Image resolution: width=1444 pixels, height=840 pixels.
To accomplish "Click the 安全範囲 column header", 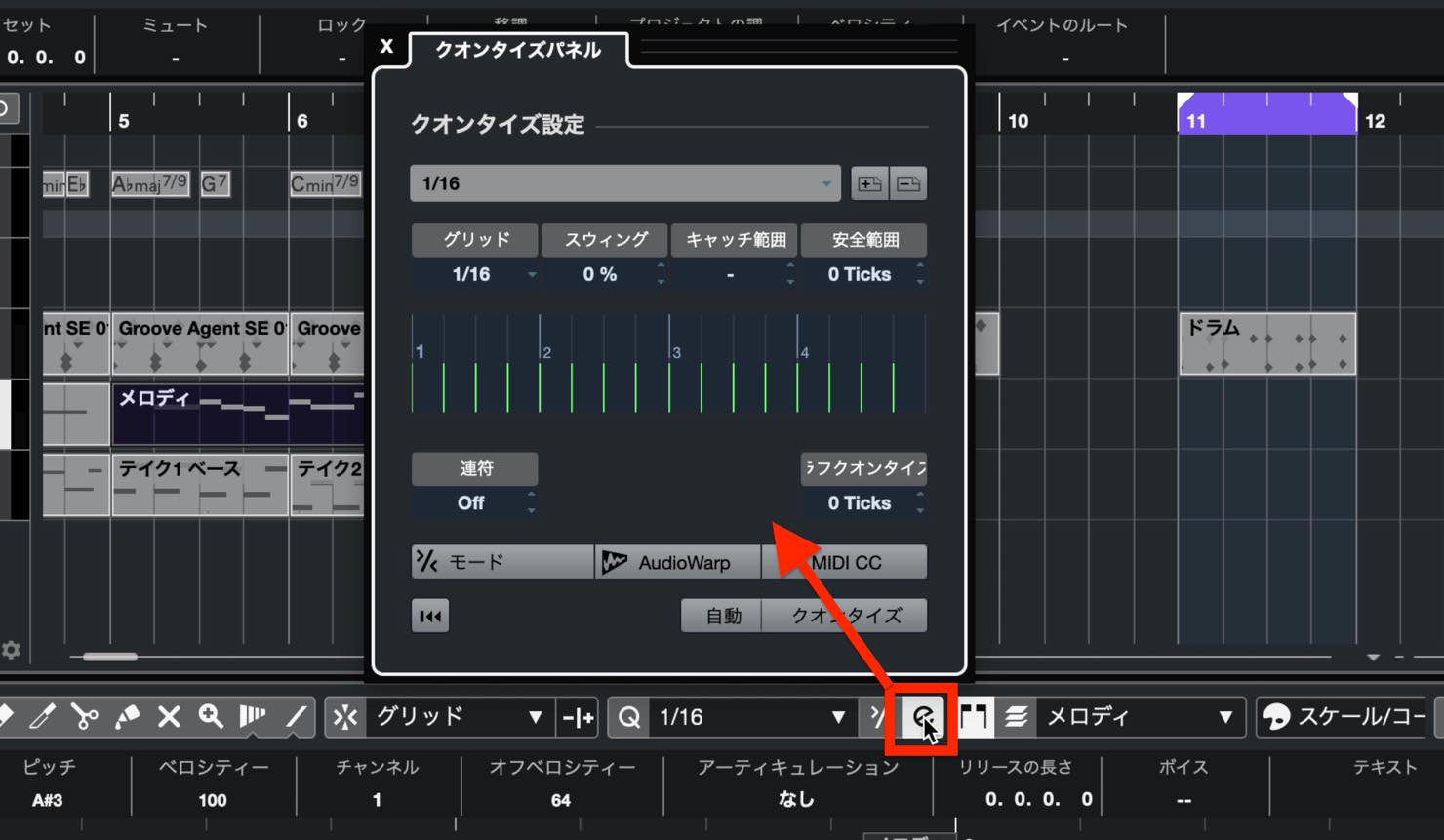I will (x=864, y=239).
